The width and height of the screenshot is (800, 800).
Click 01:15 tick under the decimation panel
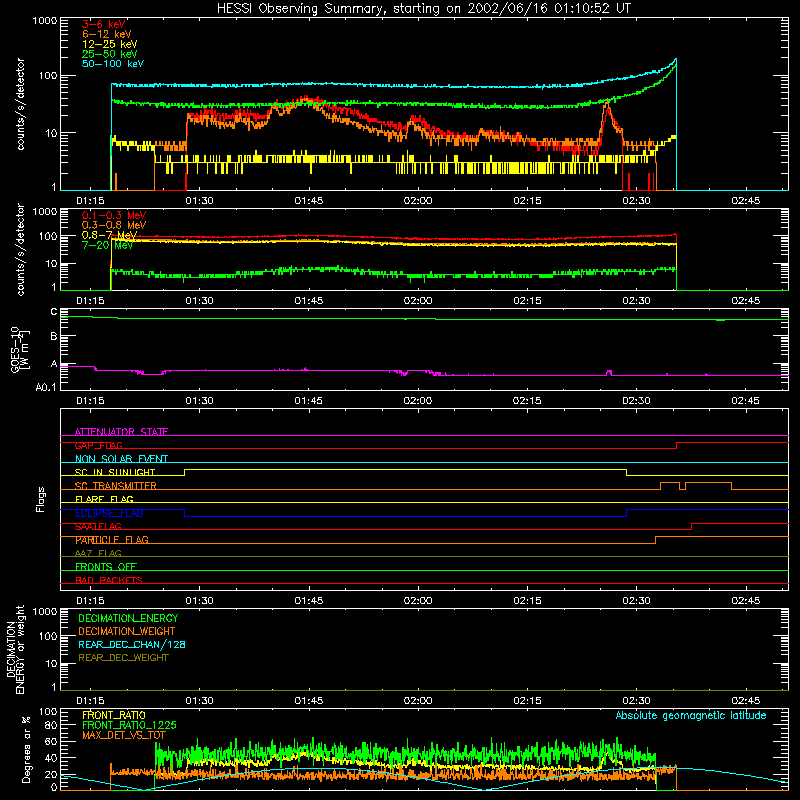tap(90, 701)
